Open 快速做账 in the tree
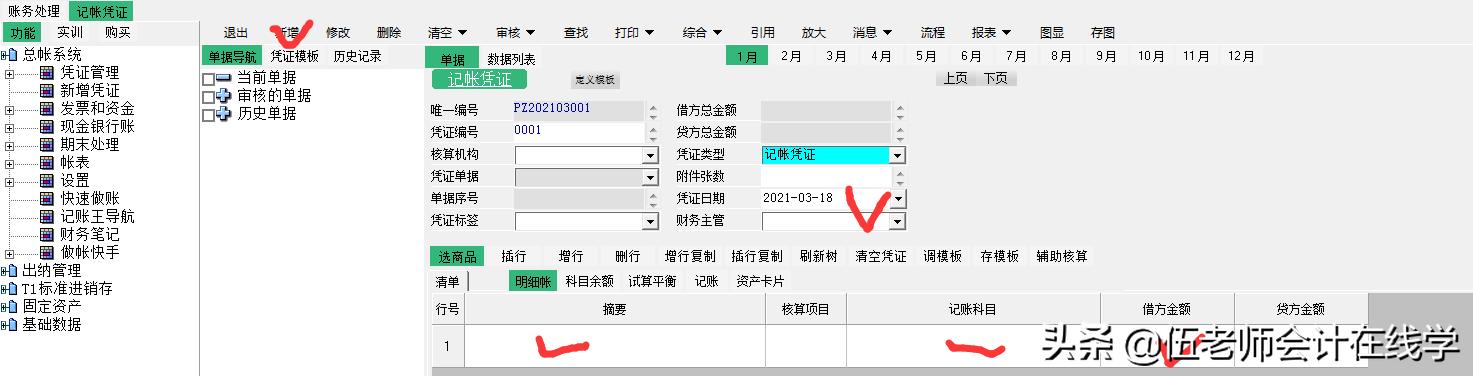 [x=90, y=199]
